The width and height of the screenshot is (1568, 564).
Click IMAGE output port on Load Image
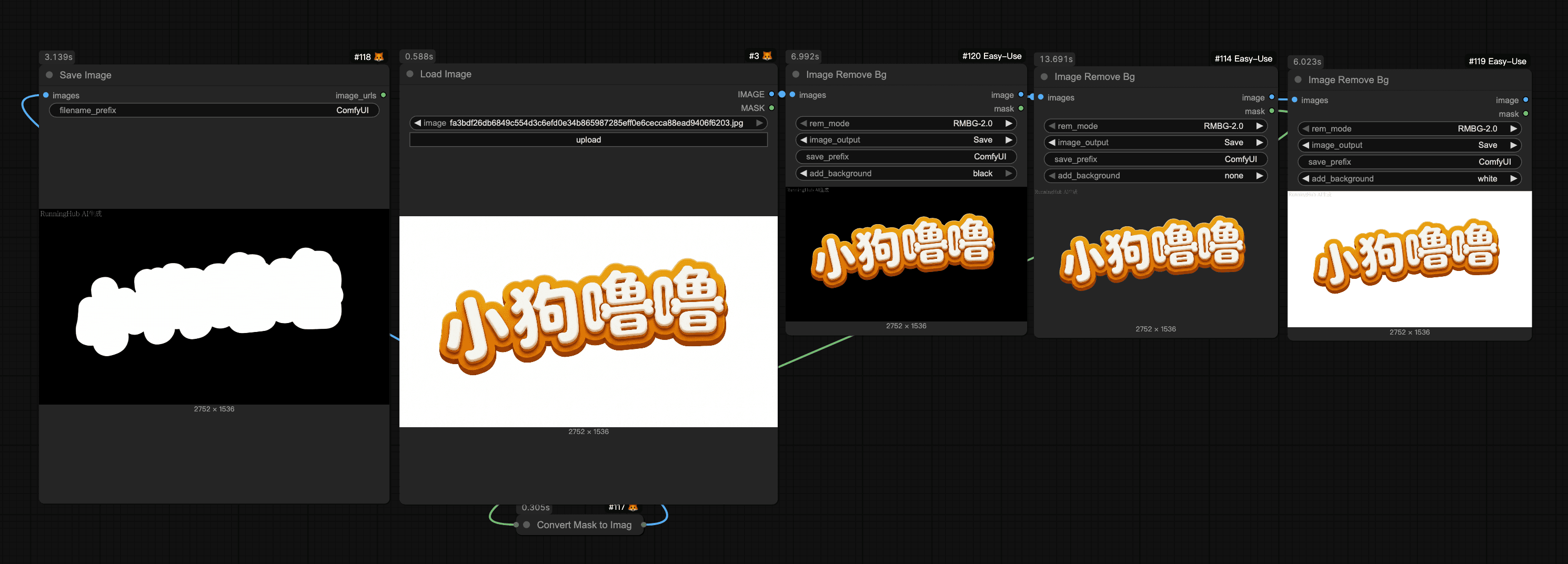coord(771,94)
